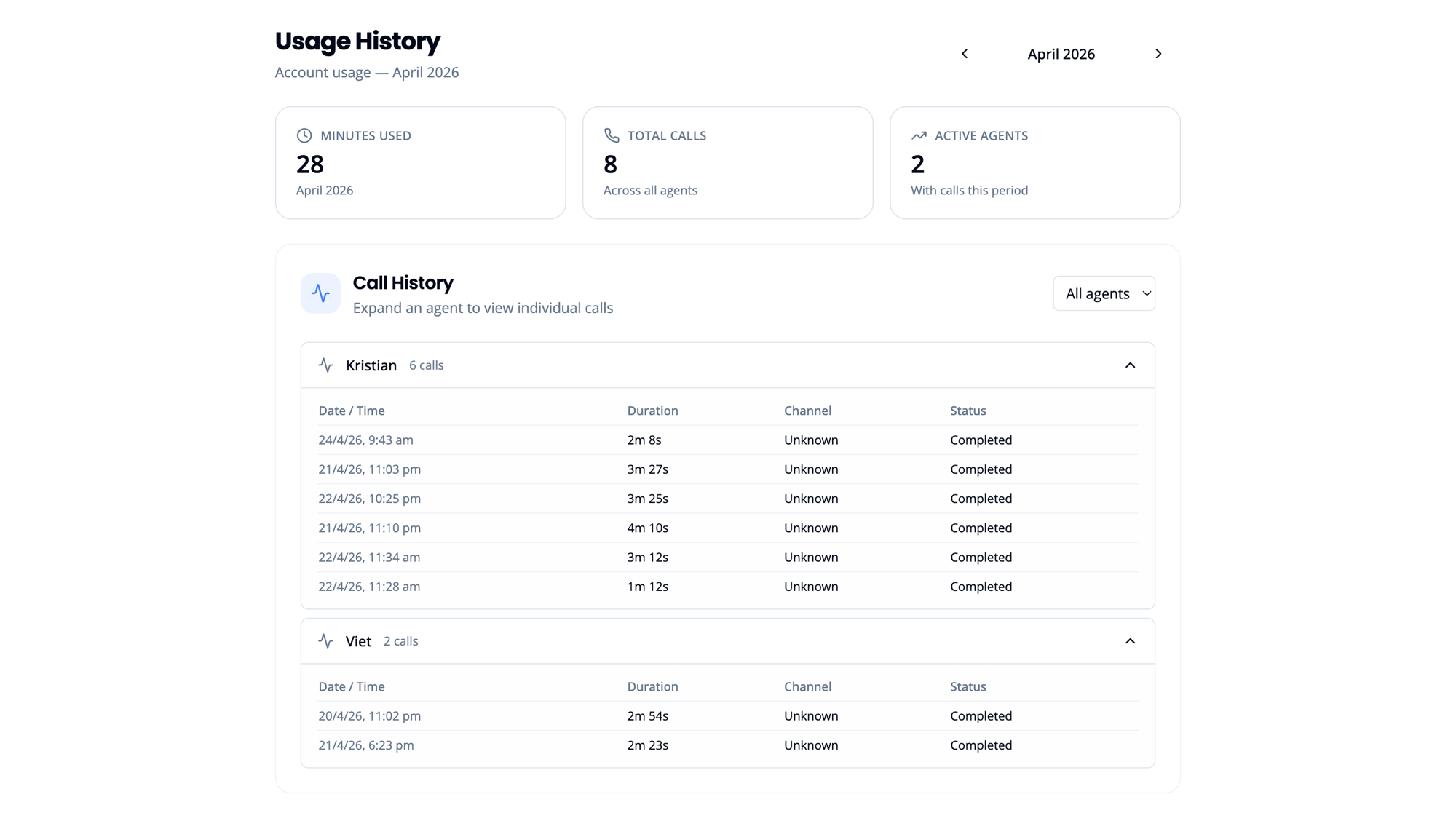Go to previous month arrow
The image size is (1456, 821).
tap(965, 54)
